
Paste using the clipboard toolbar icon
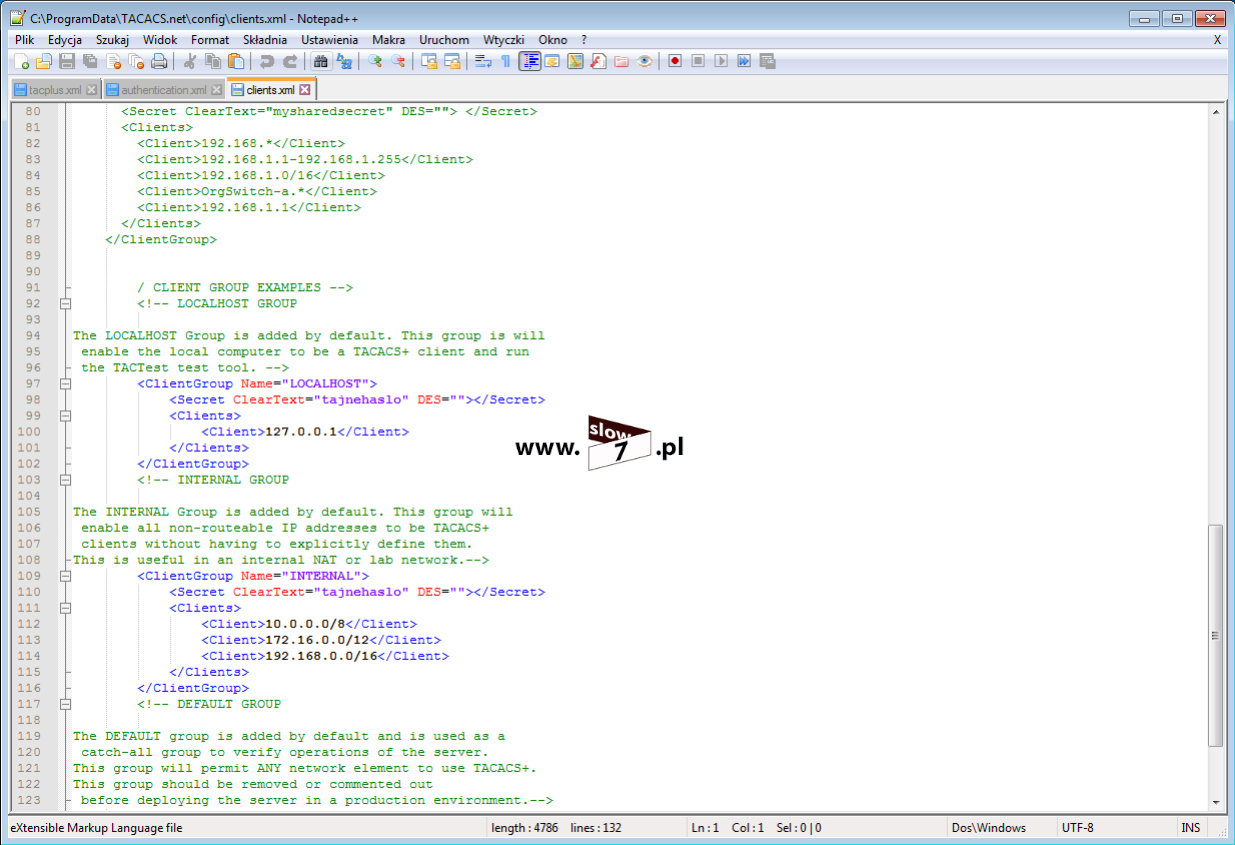click(236, 61)
